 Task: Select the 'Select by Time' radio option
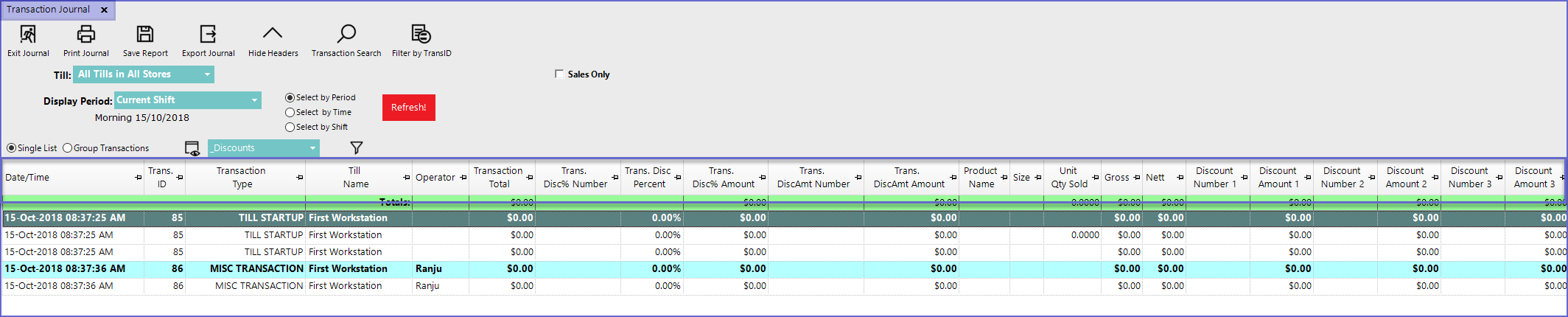coord(290,113)
